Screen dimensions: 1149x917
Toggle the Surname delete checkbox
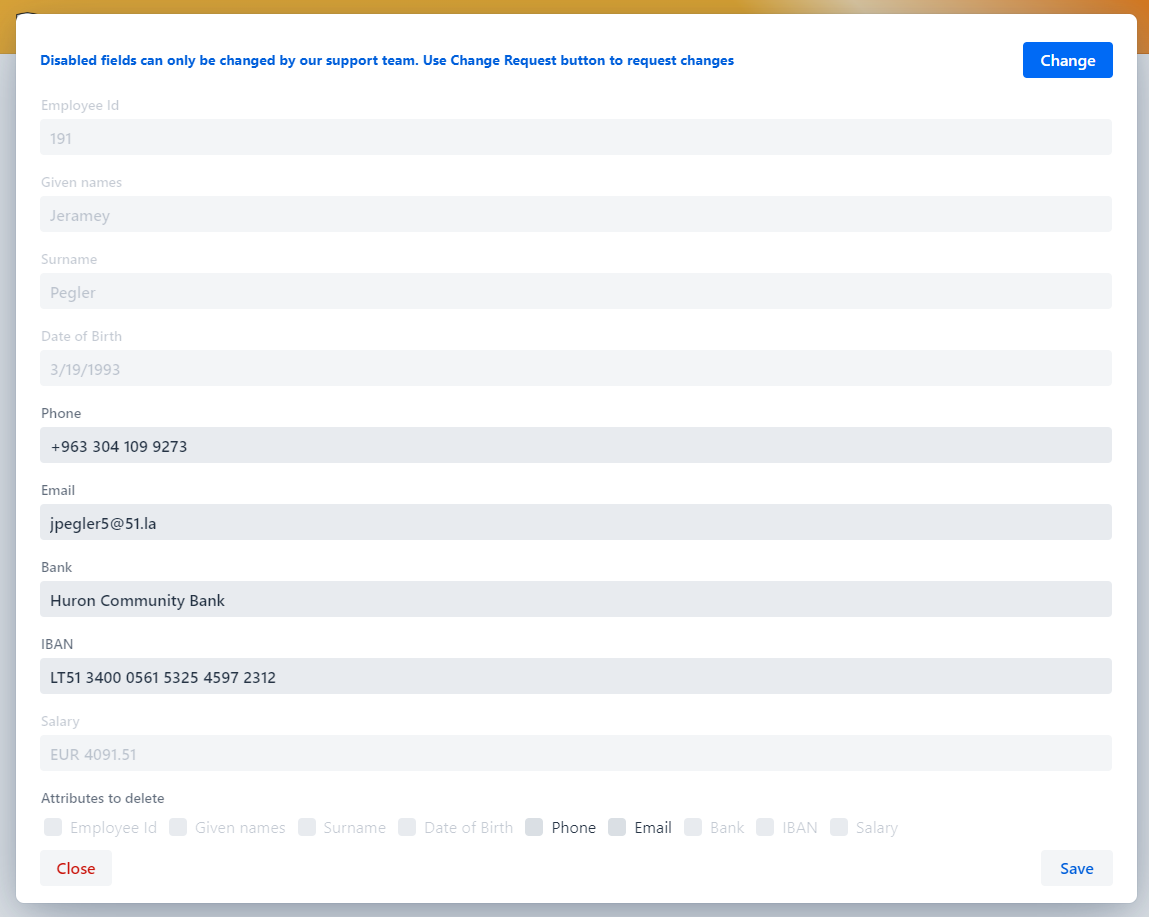(306, 827)
